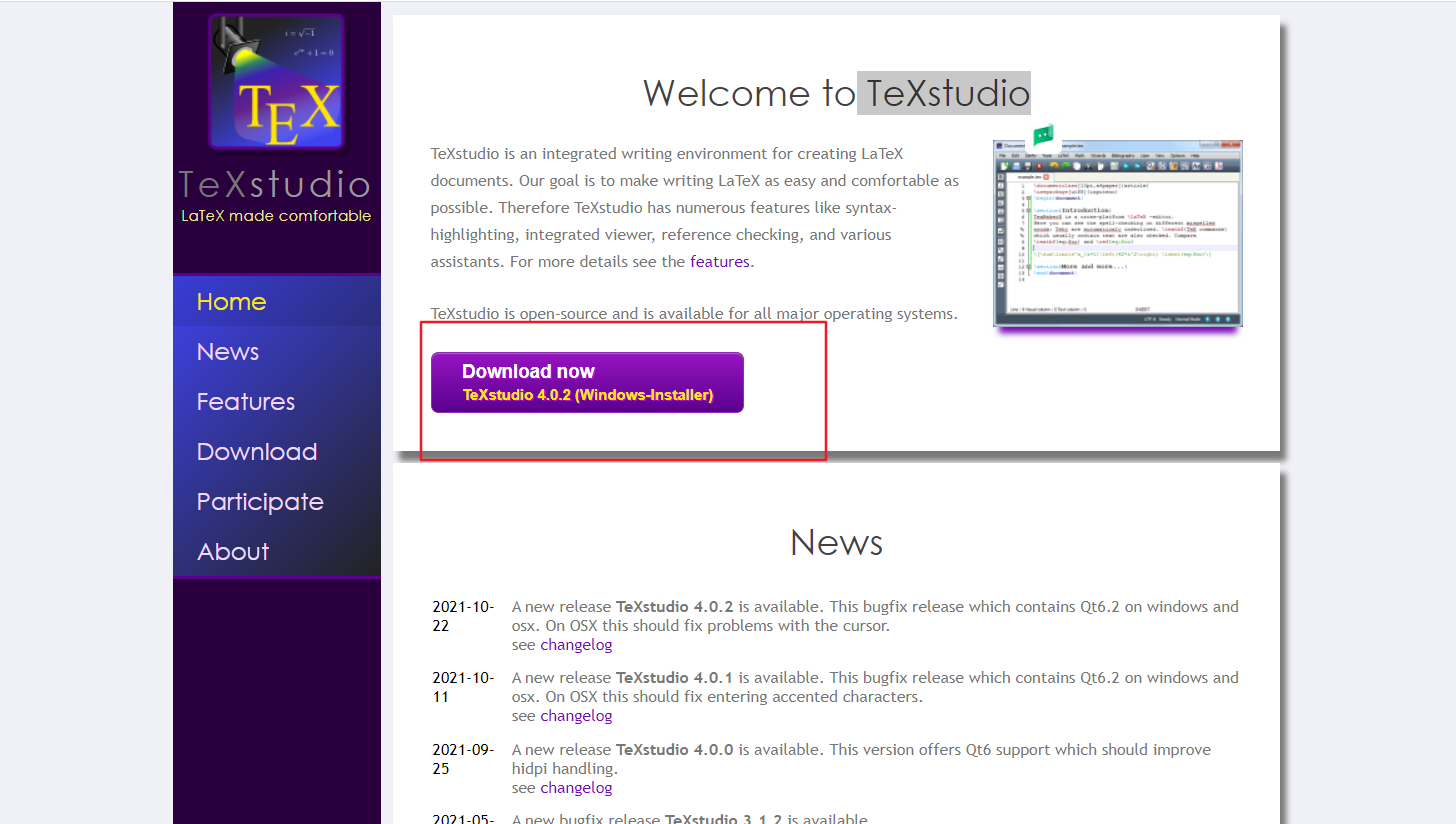Collapse the 'More and more' section fold marker

pyautogui.click(x=1029, y=266)
